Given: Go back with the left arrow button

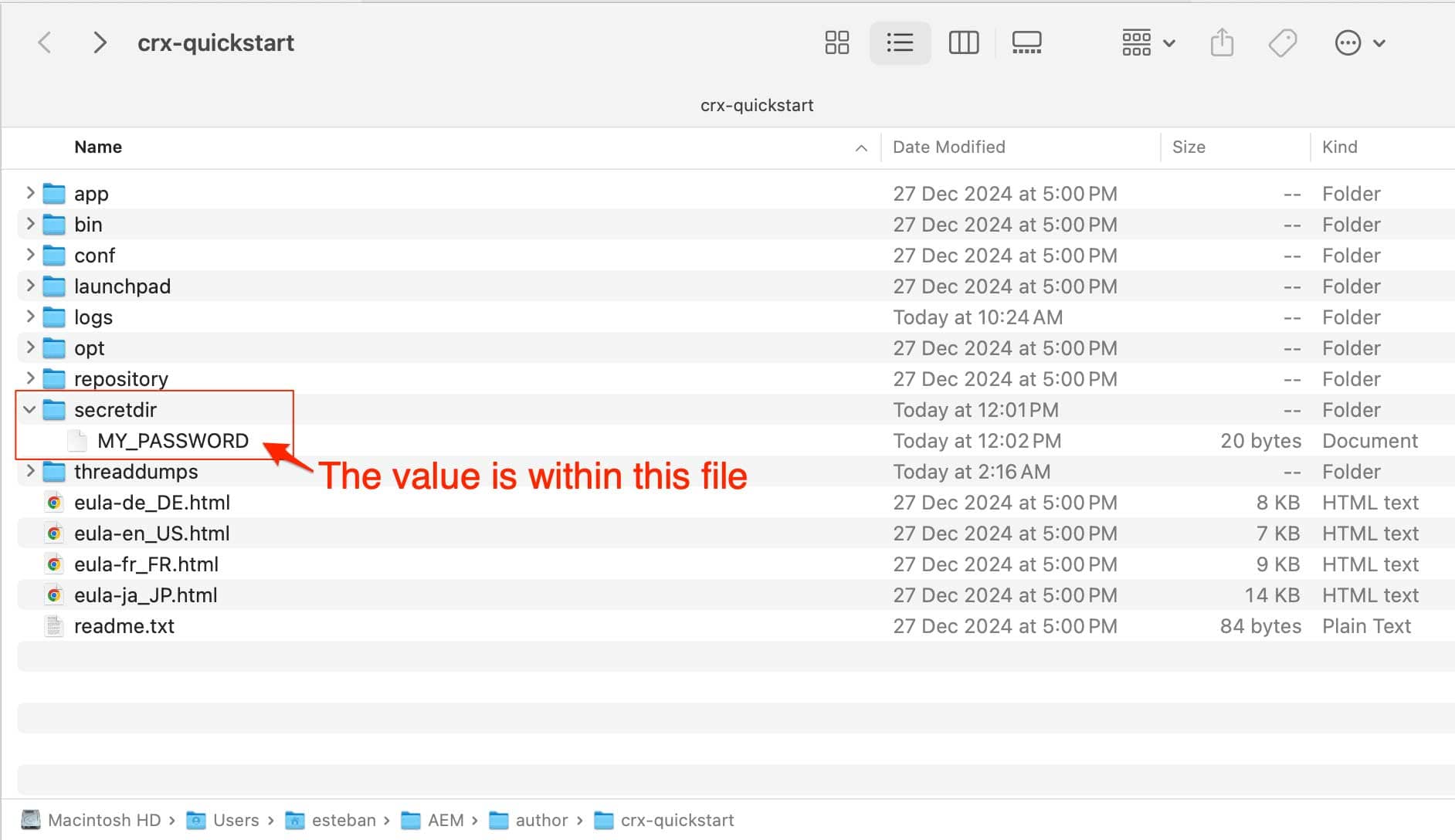Looking at the screenshot, I should [45, 42].
